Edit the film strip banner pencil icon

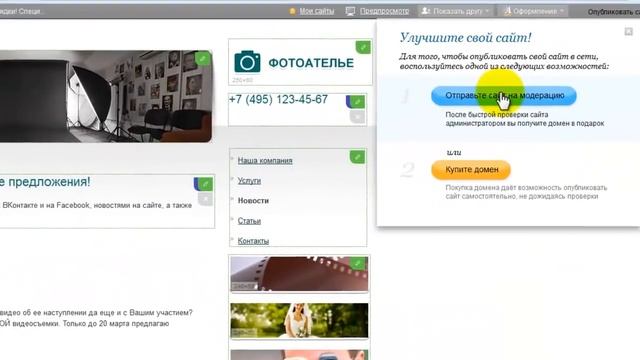pyautogui.click(x=358, y=263)
